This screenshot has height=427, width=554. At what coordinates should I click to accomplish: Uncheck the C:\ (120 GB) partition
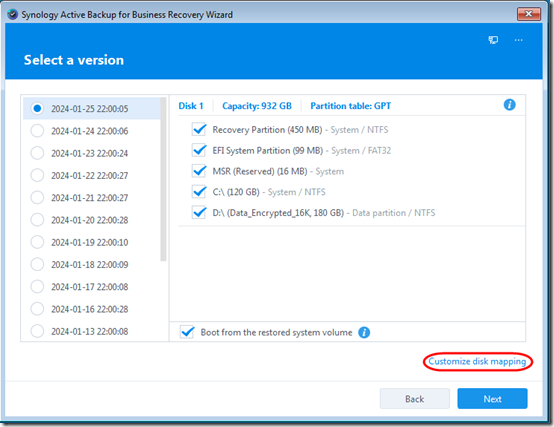pos(199,192)
